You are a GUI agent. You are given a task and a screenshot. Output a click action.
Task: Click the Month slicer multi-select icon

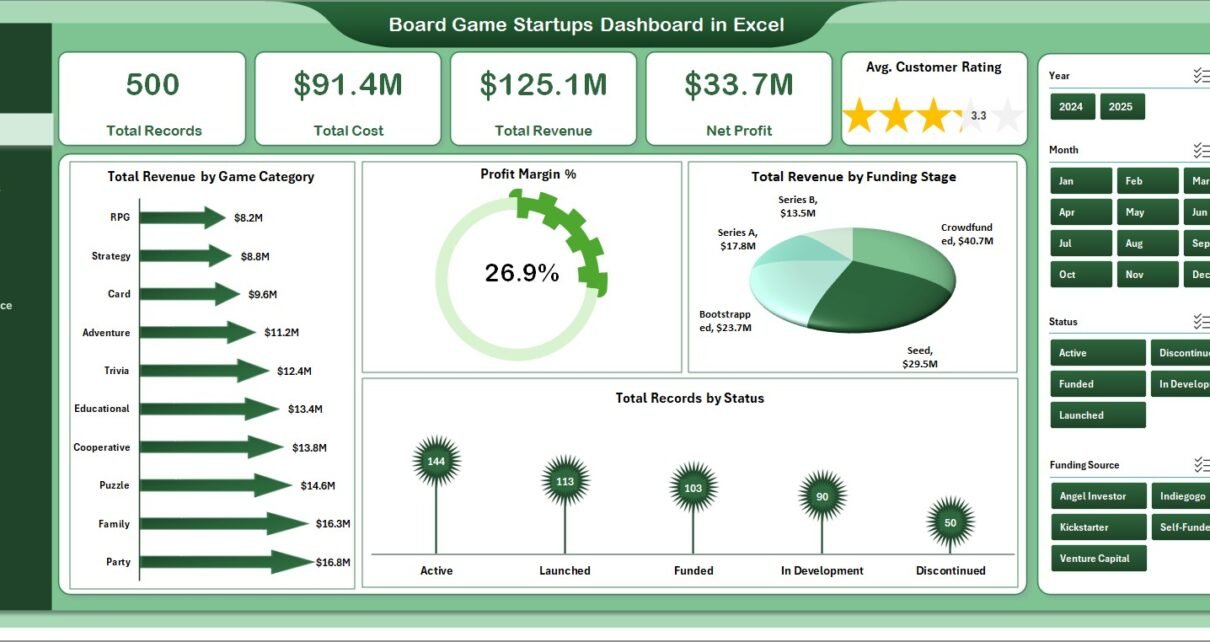pos(1200,150)
